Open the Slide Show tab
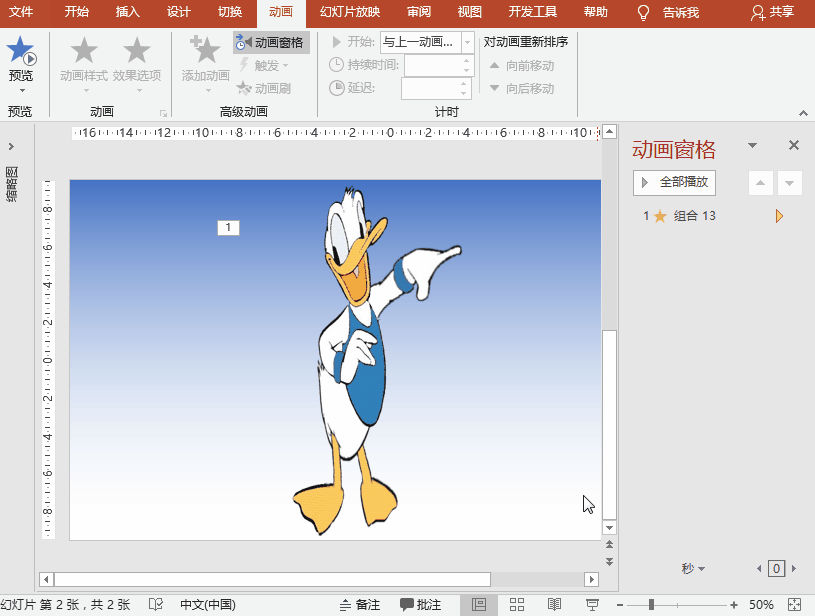 pos(350,11)
